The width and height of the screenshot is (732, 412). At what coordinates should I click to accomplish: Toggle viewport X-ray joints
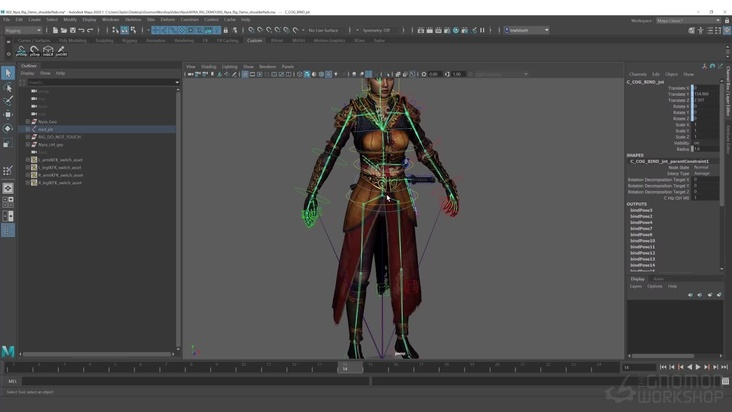(x=412, y=74)
